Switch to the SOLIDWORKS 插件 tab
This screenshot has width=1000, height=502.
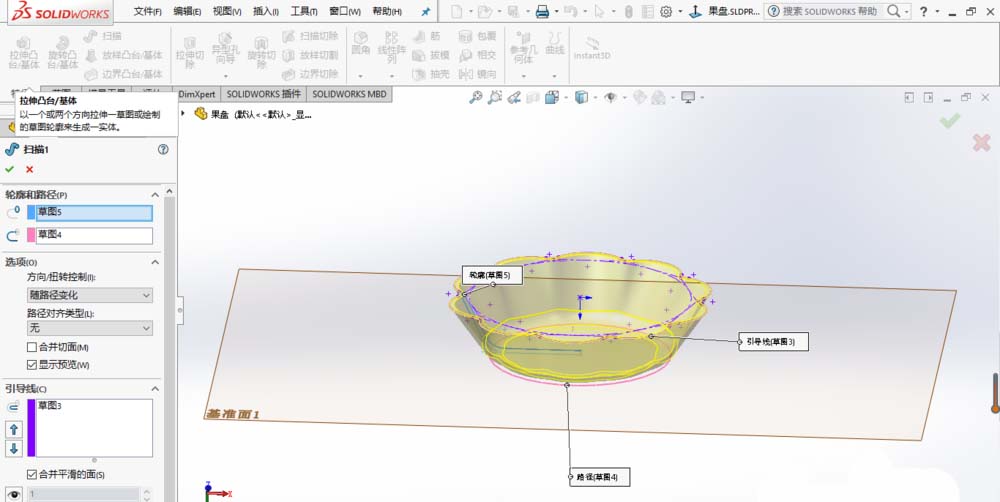[x=263, y=94]
